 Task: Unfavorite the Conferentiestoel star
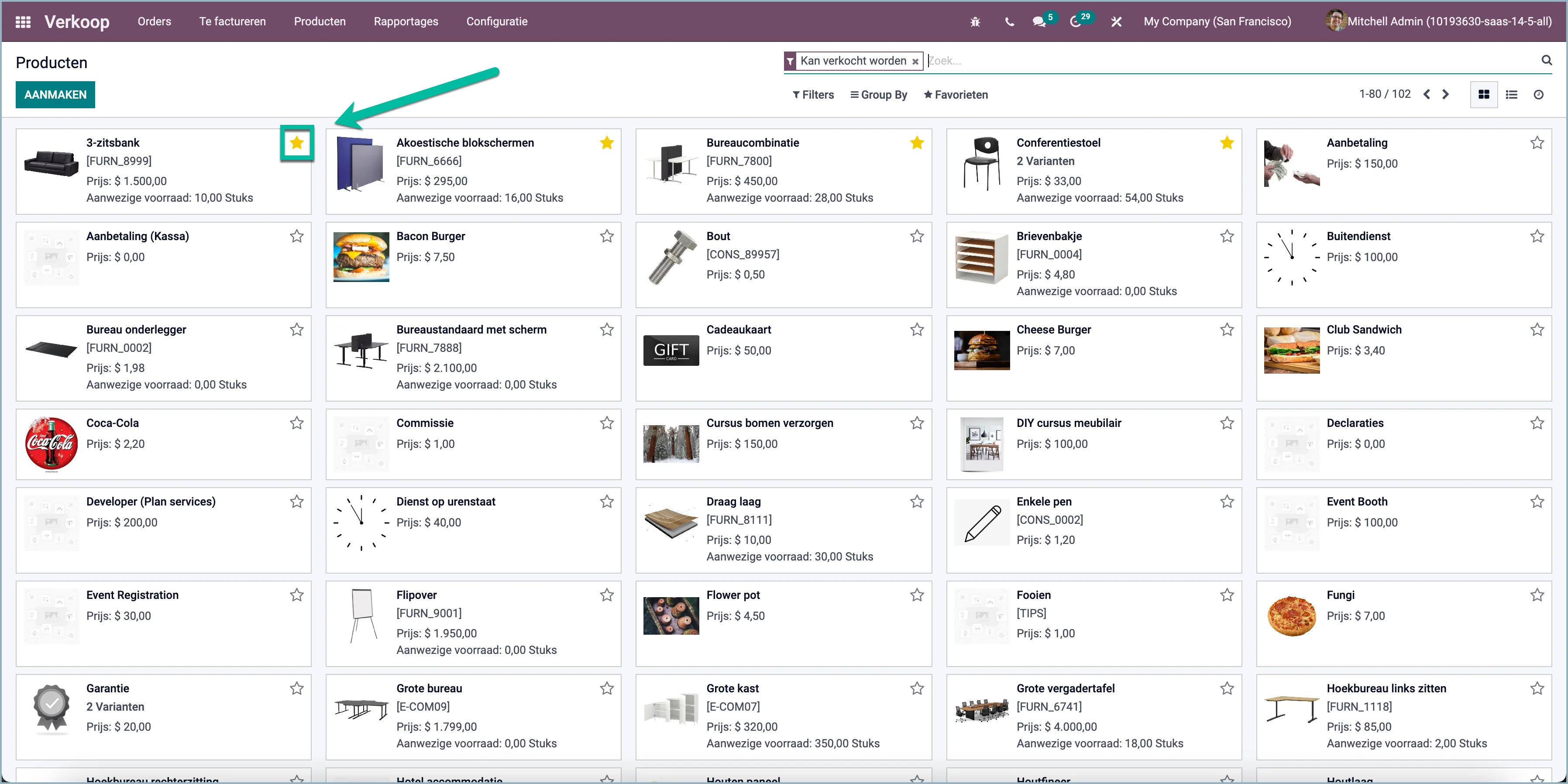point(1227,143)
